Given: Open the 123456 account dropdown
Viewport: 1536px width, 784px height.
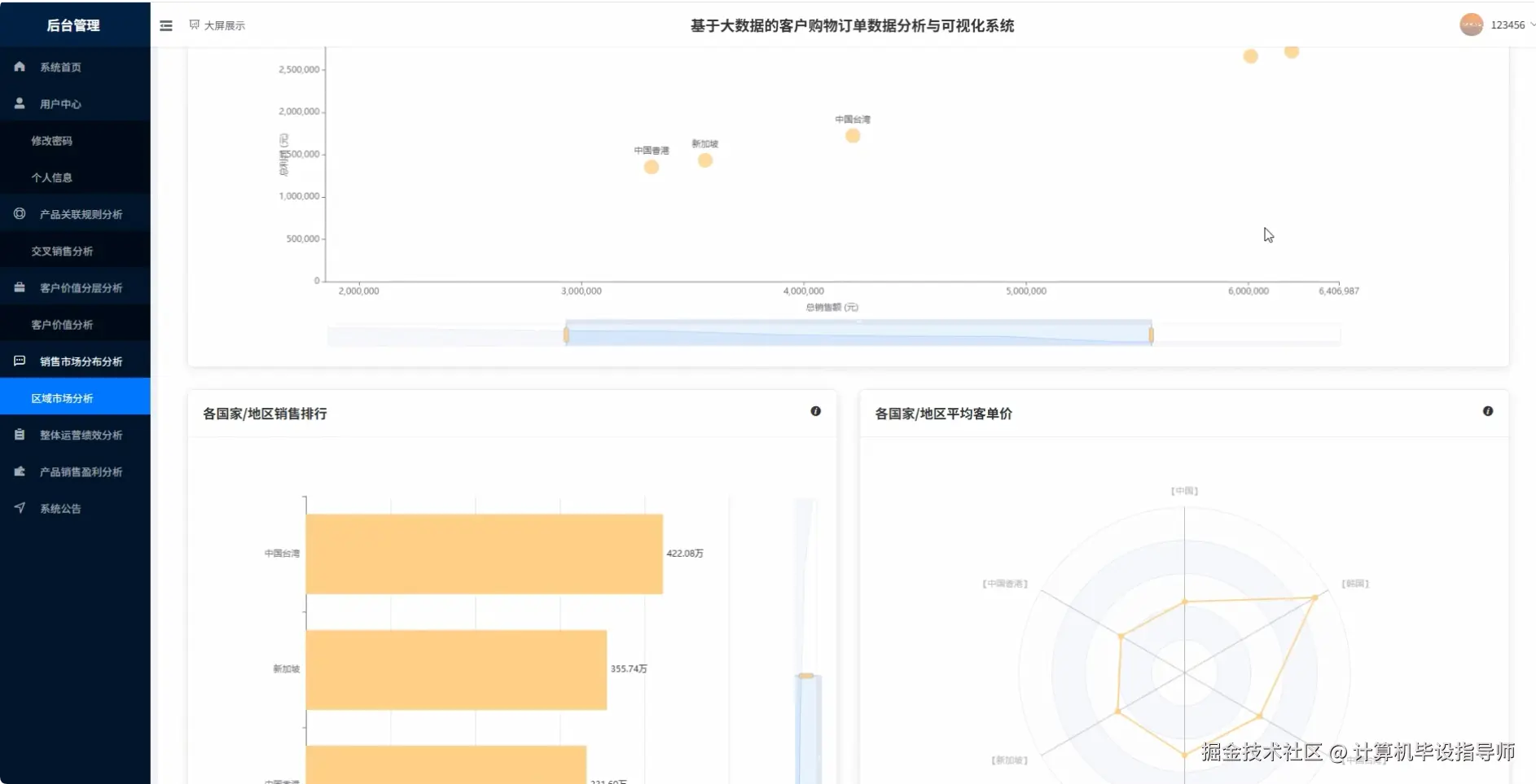Looking at the screenshot, I should pyautogui.click(x=1512, y=25).
